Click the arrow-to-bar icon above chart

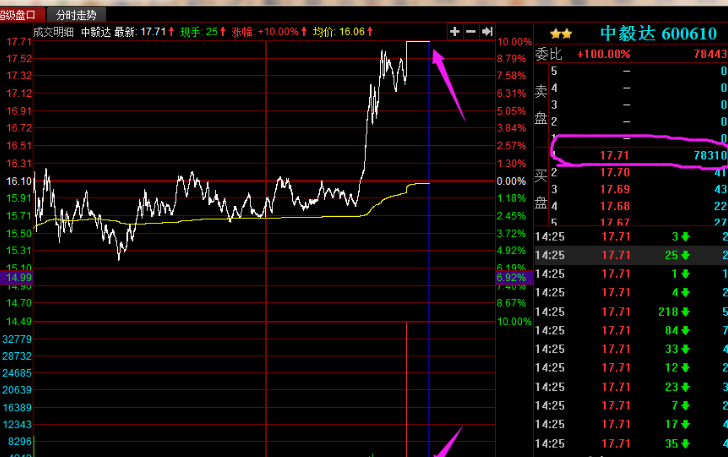pyautogui.click(x=487, y=32)
